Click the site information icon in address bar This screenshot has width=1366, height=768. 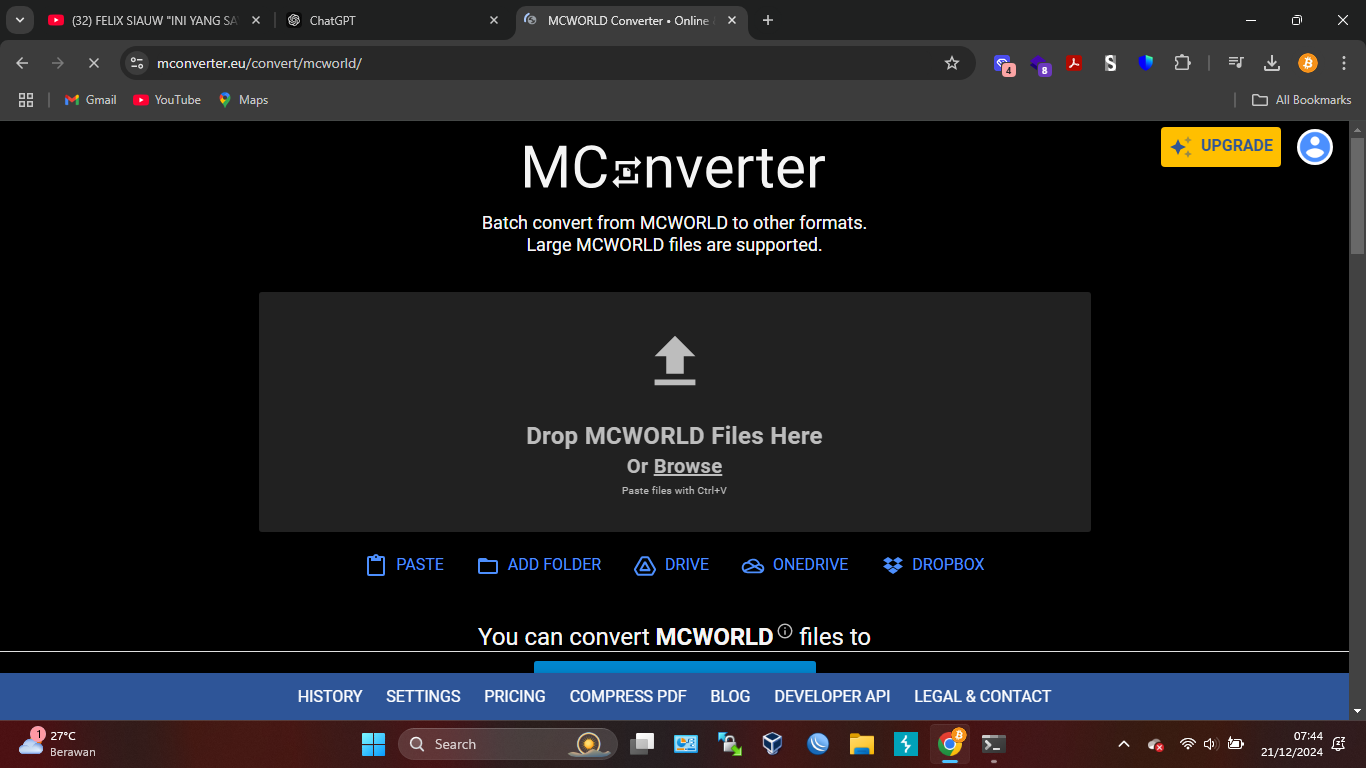click(137, 63)
